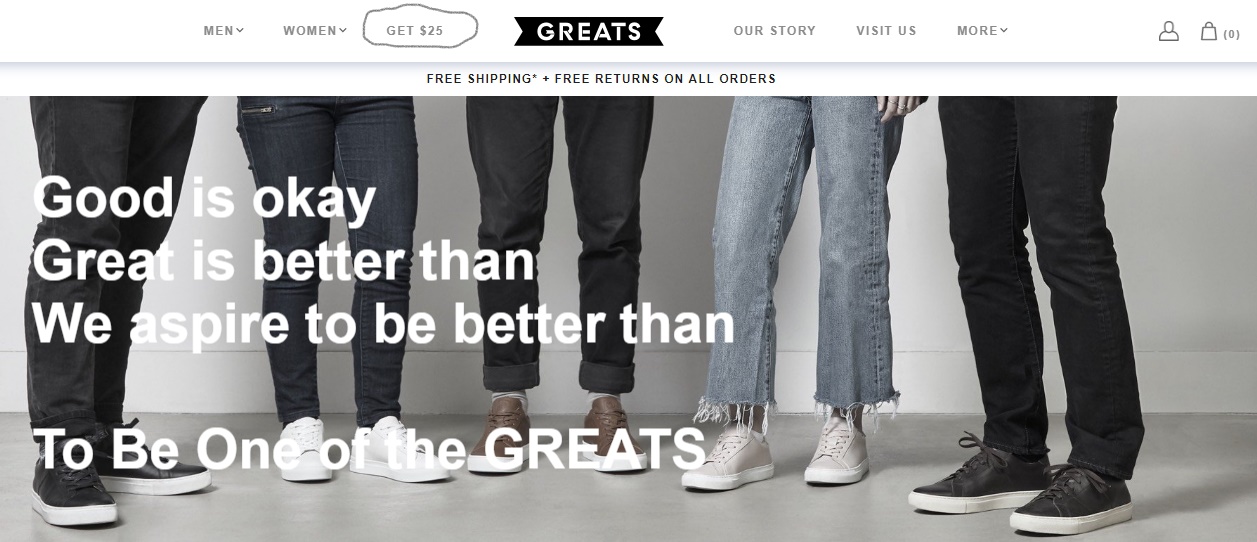Expand the WOMEN menu chevron

pyautogui.click(x=343, y=30)
